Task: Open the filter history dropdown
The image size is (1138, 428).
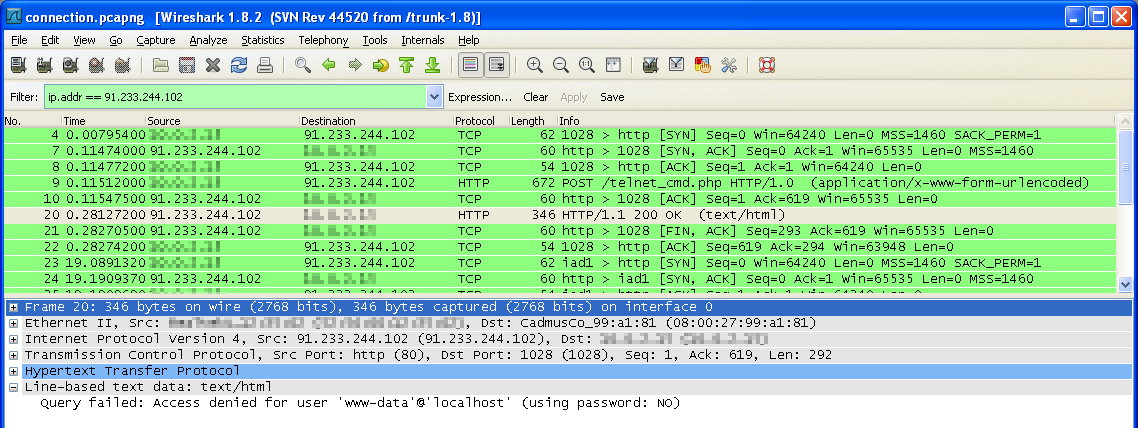Action: pyautogui.click(x=435, y=96)
